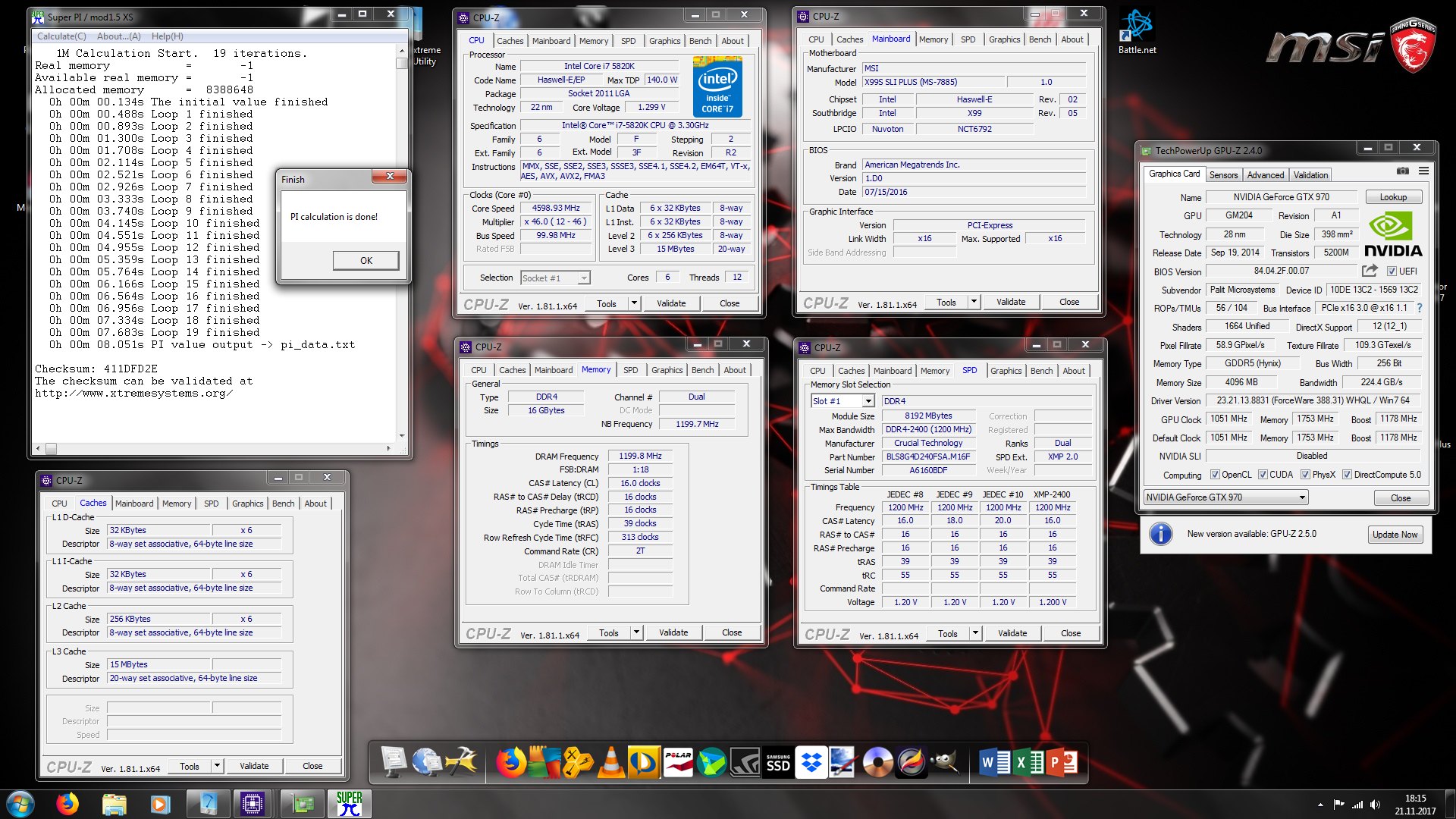Screen dimensions: 1456x819
Task: Toggle the UEFI checkbox in GPU-Z
Action: point(1392,271)
